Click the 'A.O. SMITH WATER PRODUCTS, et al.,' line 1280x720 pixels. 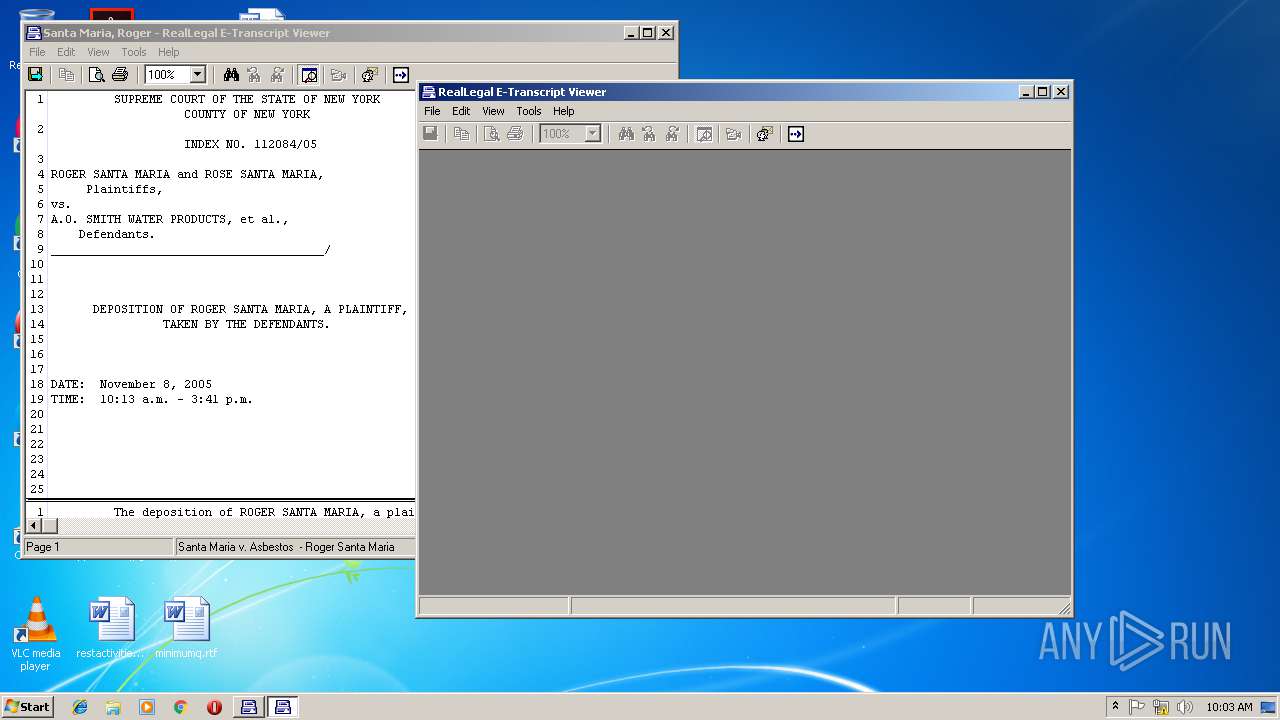tap(169, 219)
